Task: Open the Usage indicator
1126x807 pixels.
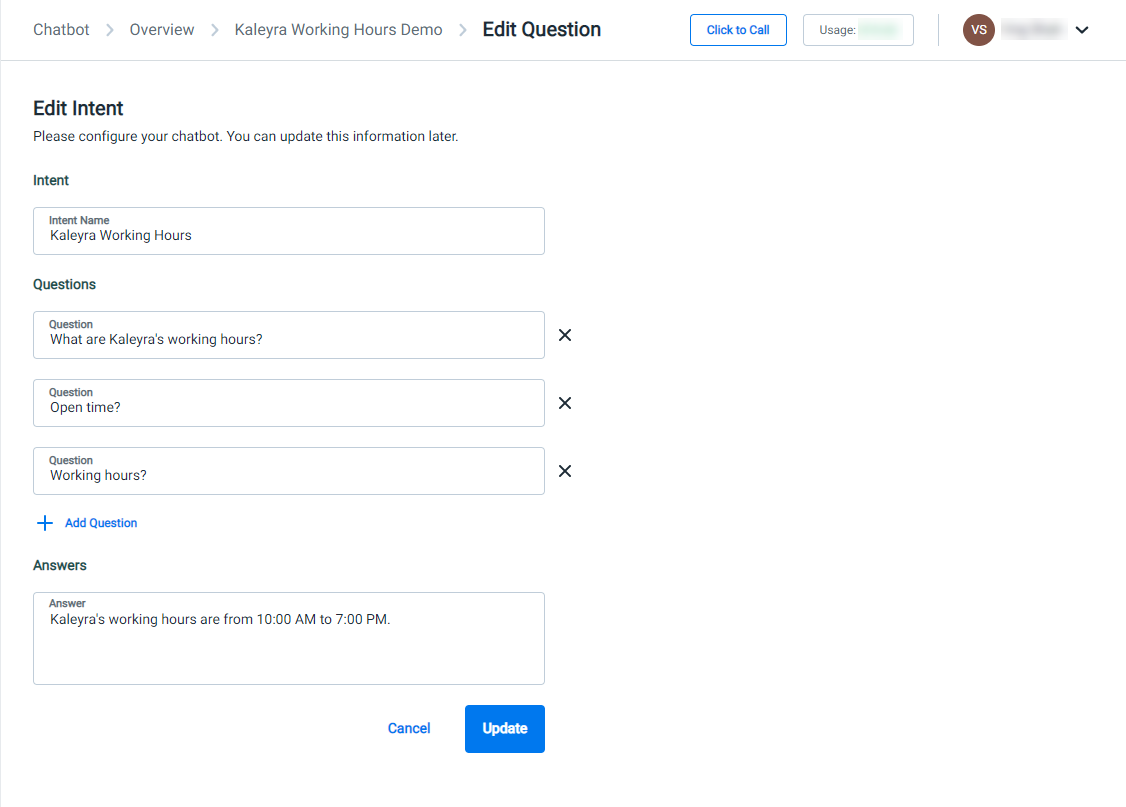Action: (x=858, y=30)
